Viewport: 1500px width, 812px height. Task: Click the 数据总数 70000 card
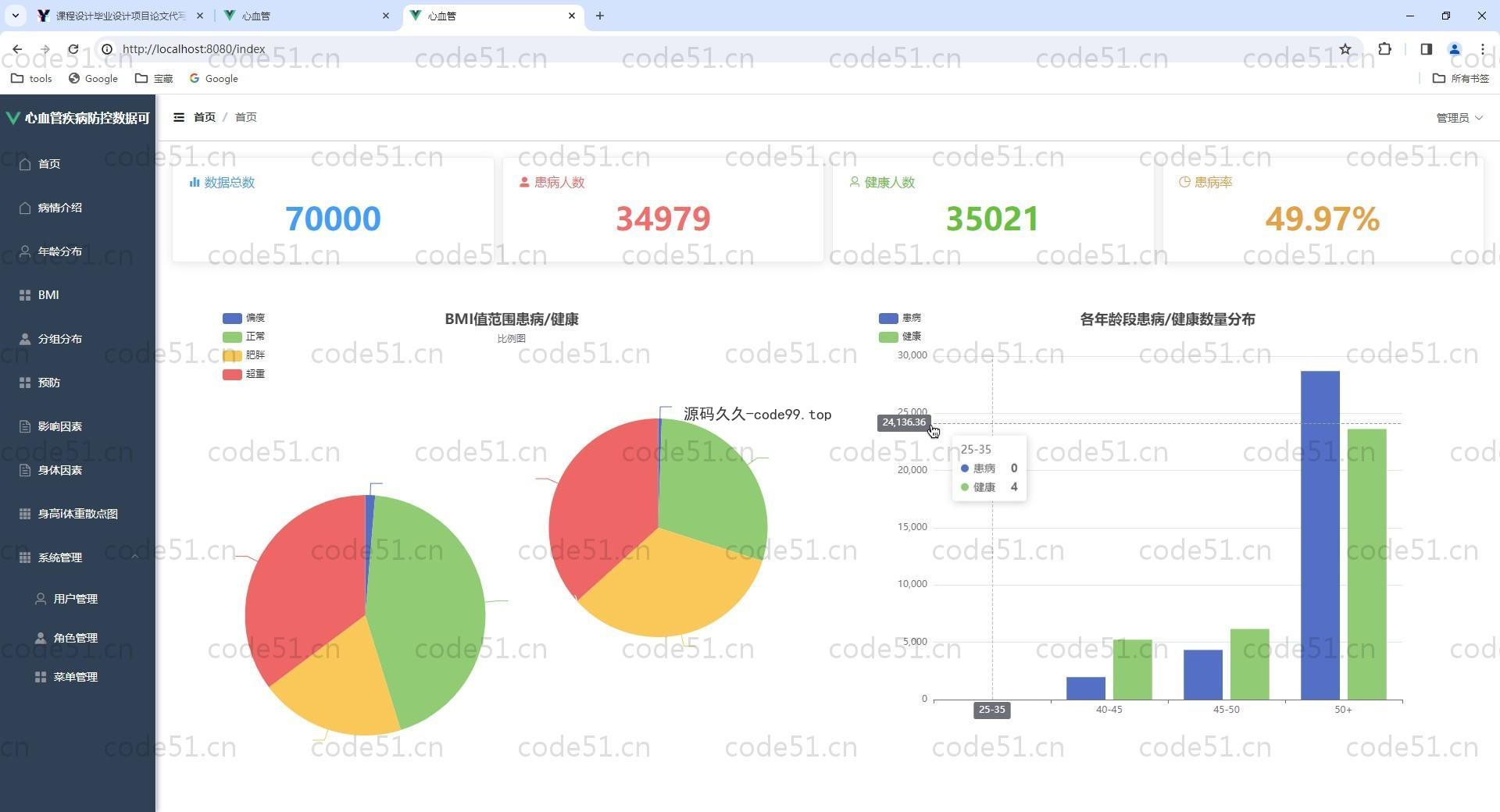333,209
